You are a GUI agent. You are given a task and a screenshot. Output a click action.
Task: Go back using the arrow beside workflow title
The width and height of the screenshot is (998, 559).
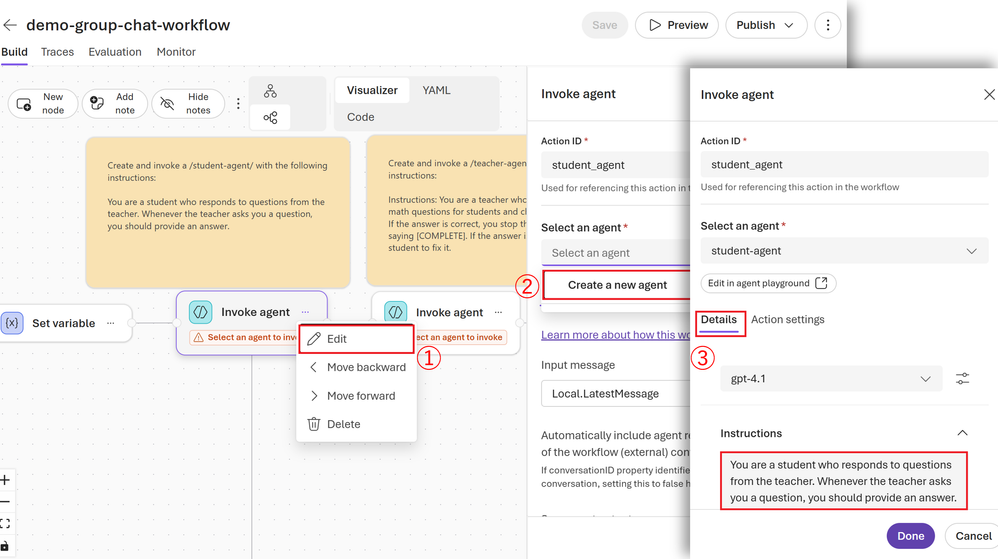(x=10, y=25)
